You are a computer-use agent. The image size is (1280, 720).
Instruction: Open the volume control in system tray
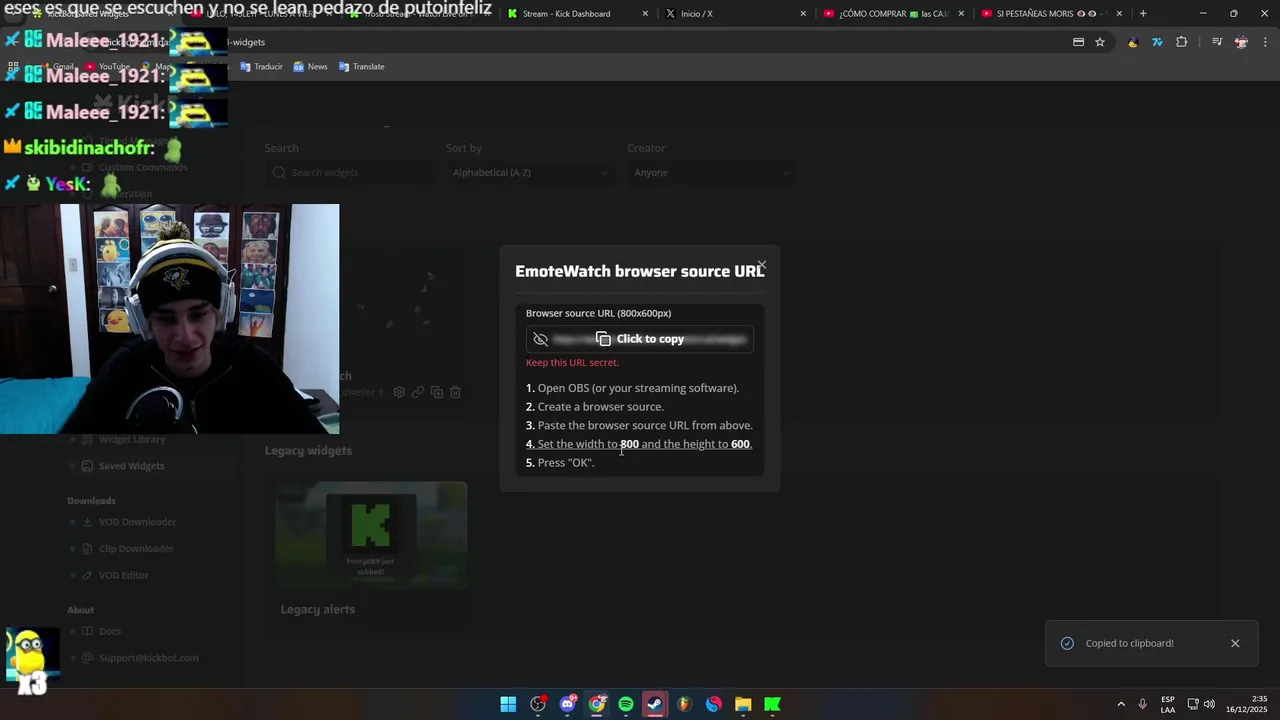pos(1209,704)
